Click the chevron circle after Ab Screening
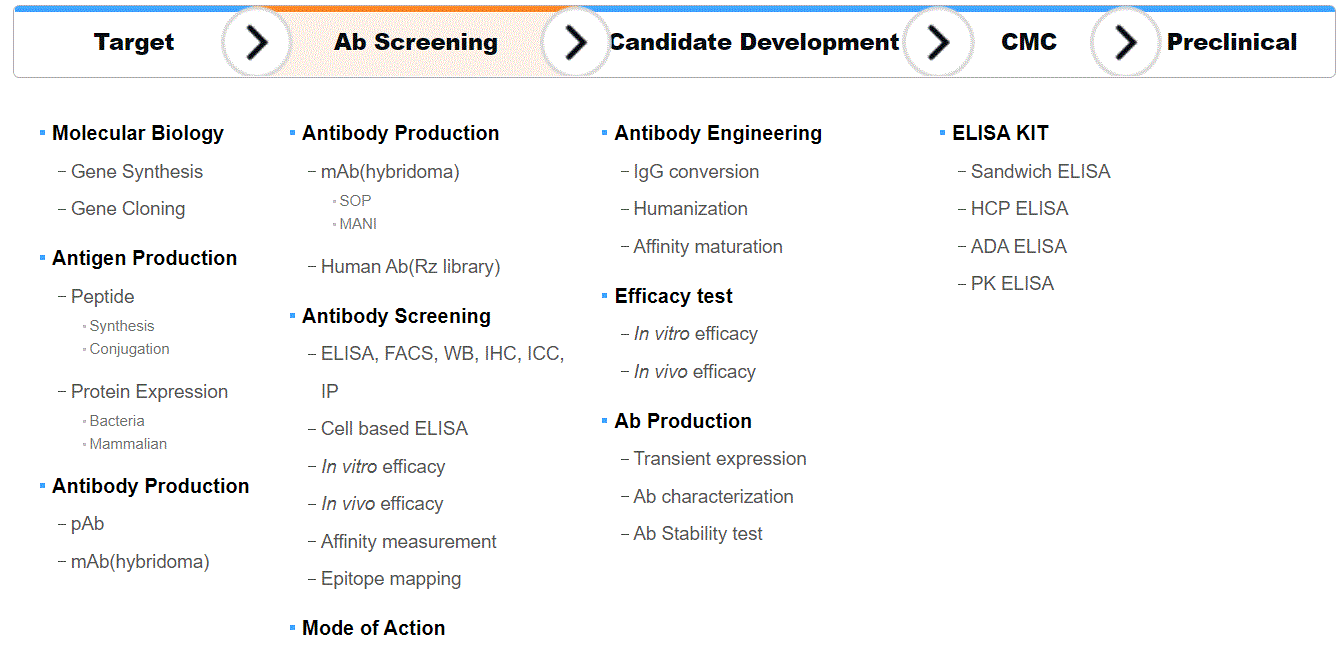Image resolution: width=1344 pixels, height=647 pixels. pos(576,42)
